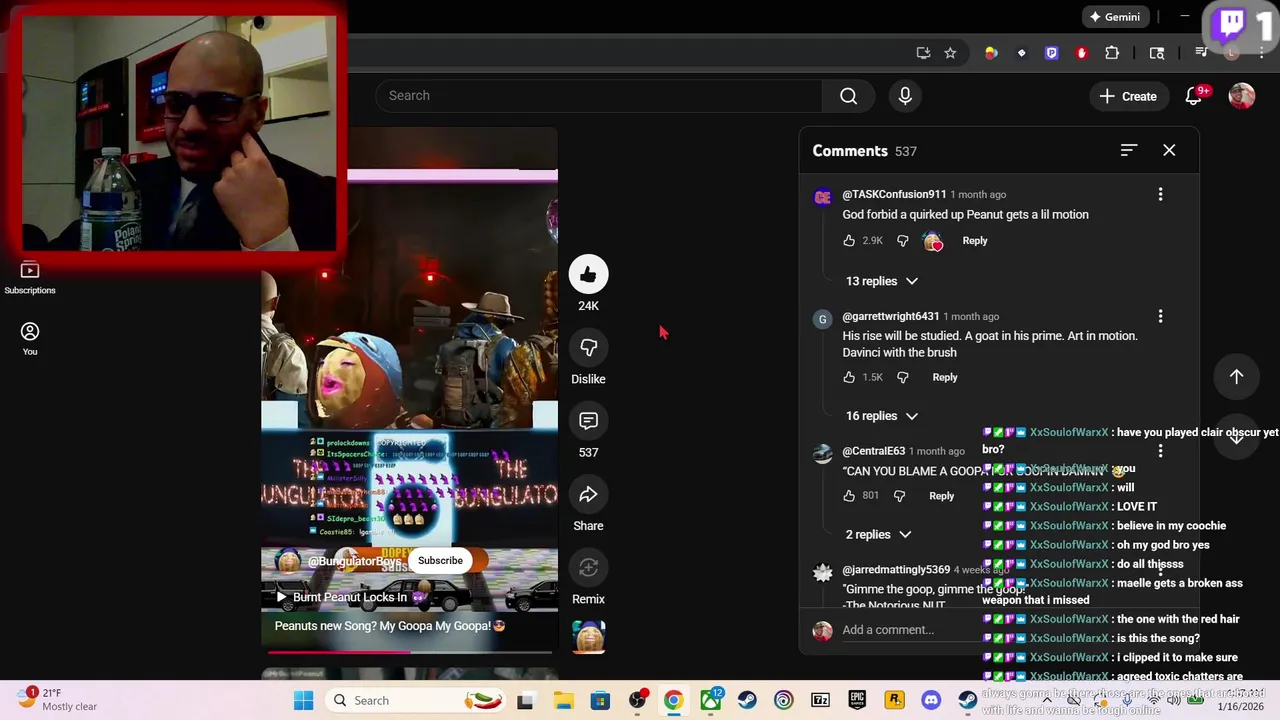
Task: Expand 13 replies under TASKConfusion911's comment
Action: click(x=882, y=281)
